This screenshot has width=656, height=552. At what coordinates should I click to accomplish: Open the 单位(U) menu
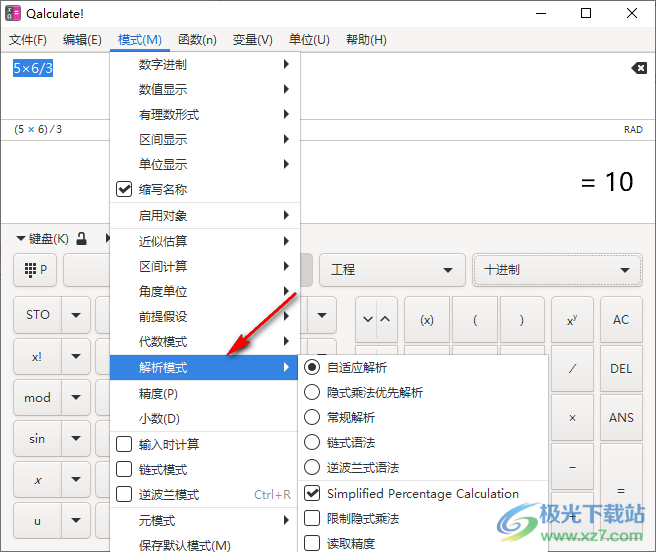(x=309, y=40)
